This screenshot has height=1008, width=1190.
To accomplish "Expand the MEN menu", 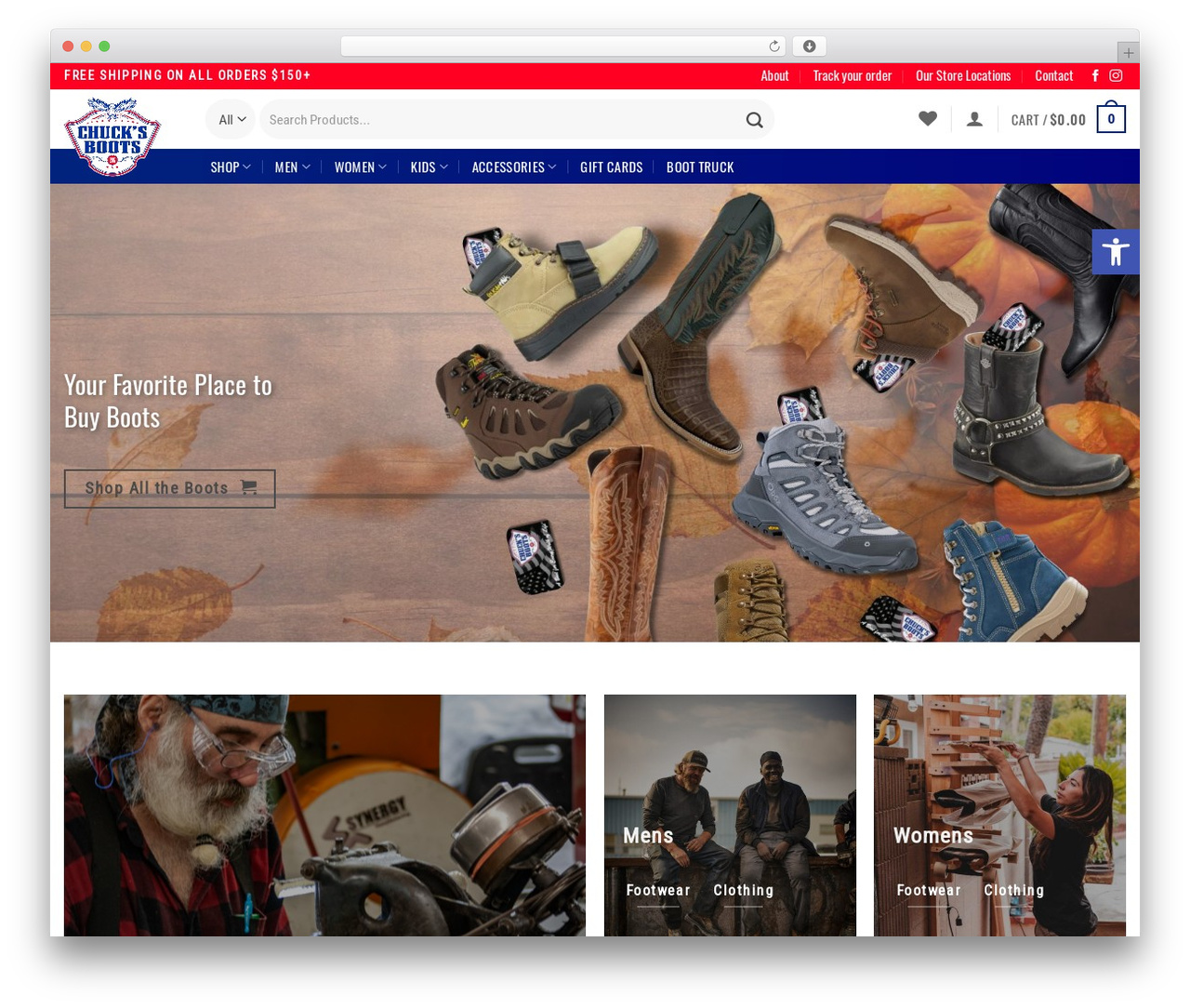I will [x=293, y=167].
